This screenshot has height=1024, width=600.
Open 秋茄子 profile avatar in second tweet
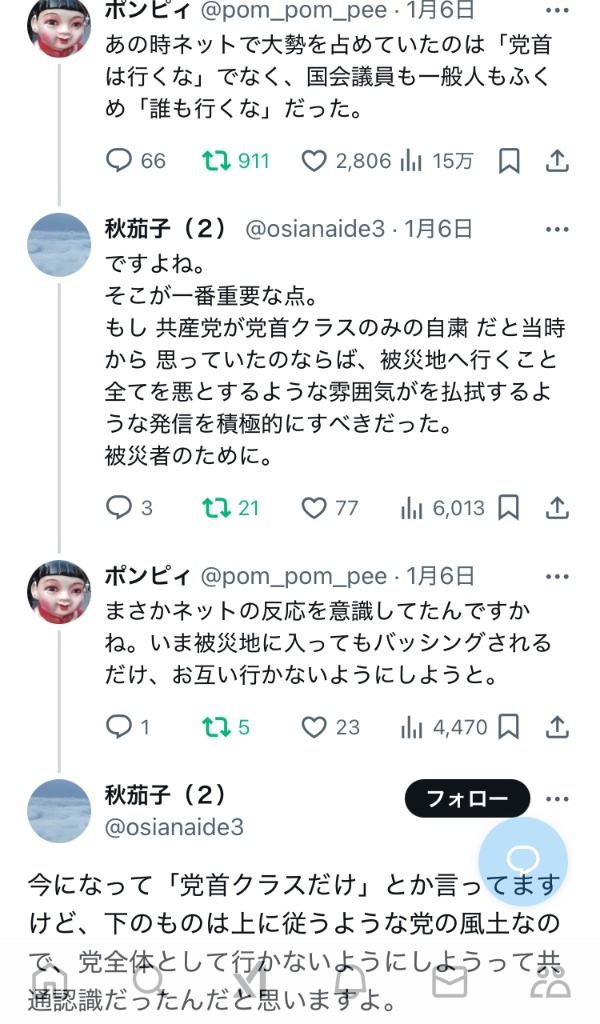[59, 246]
